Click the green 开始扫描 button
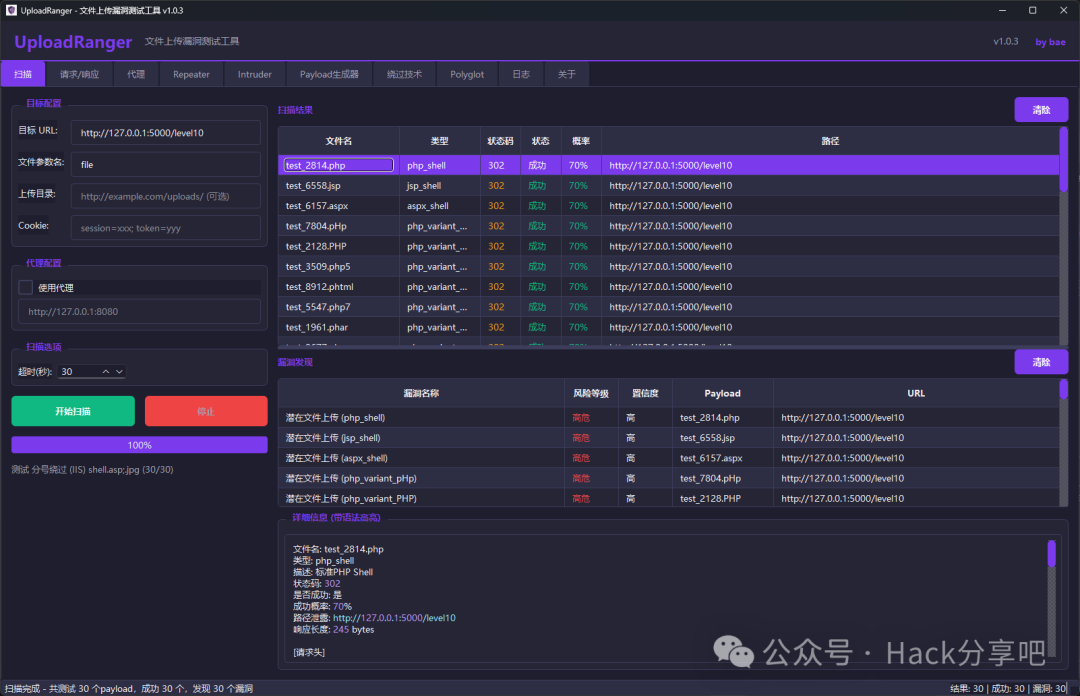1080x696 pixels. [73, 411]
